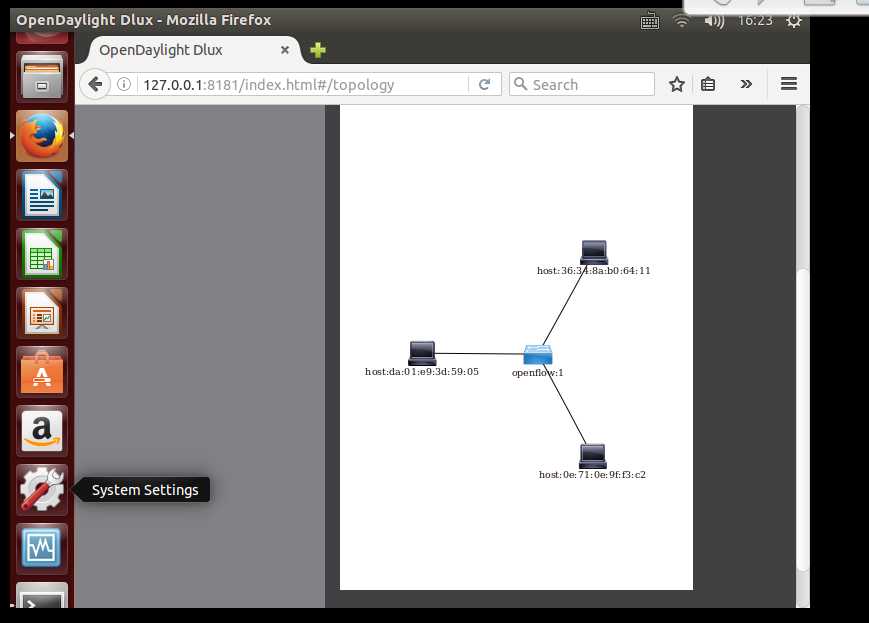Open the keyboard indicator in top panel
869x623 pixels.
pyautogui.click(x=650, y=21)
